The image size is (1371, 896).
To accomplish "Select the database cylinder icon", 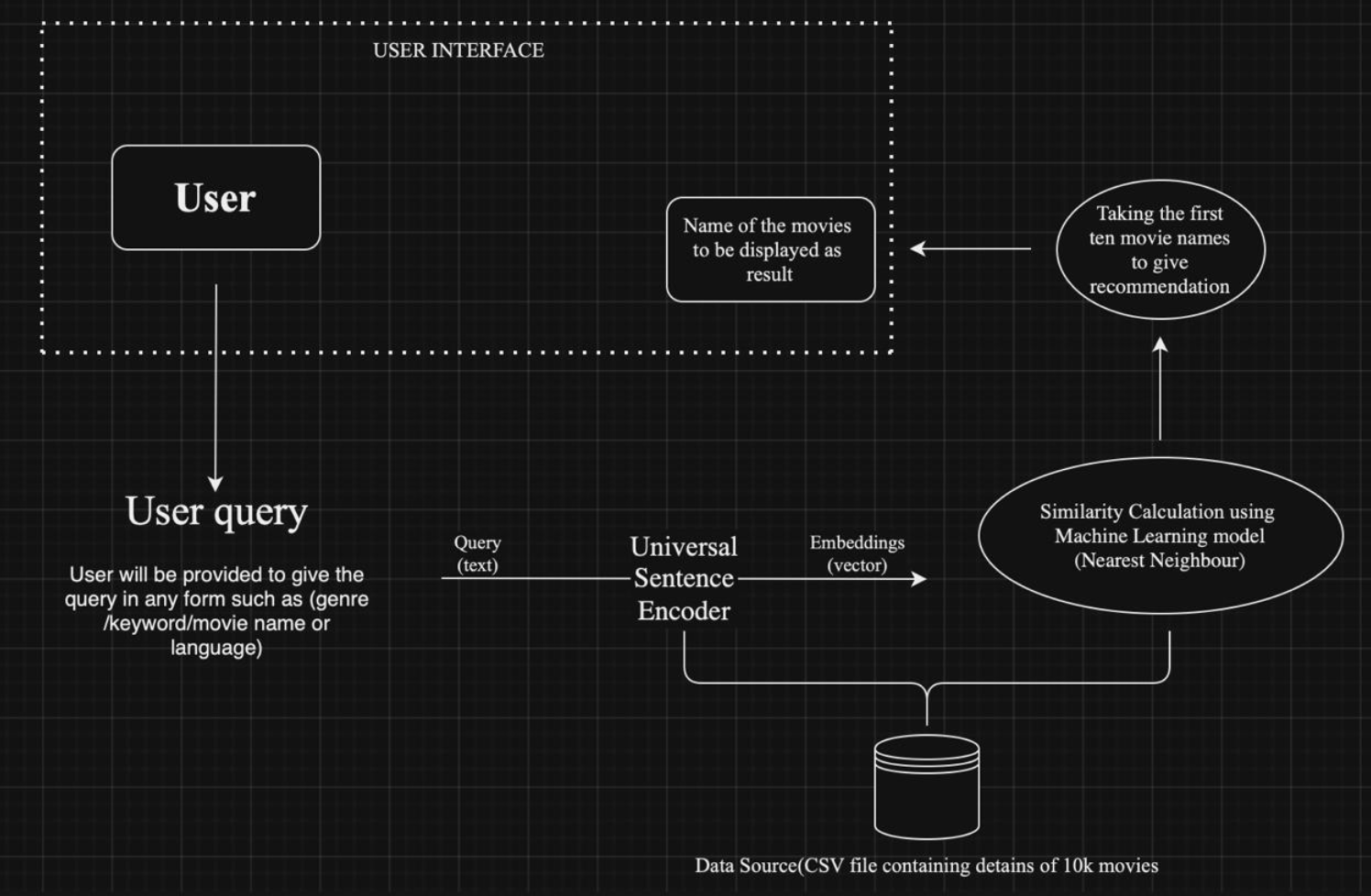I will point(927,788).
